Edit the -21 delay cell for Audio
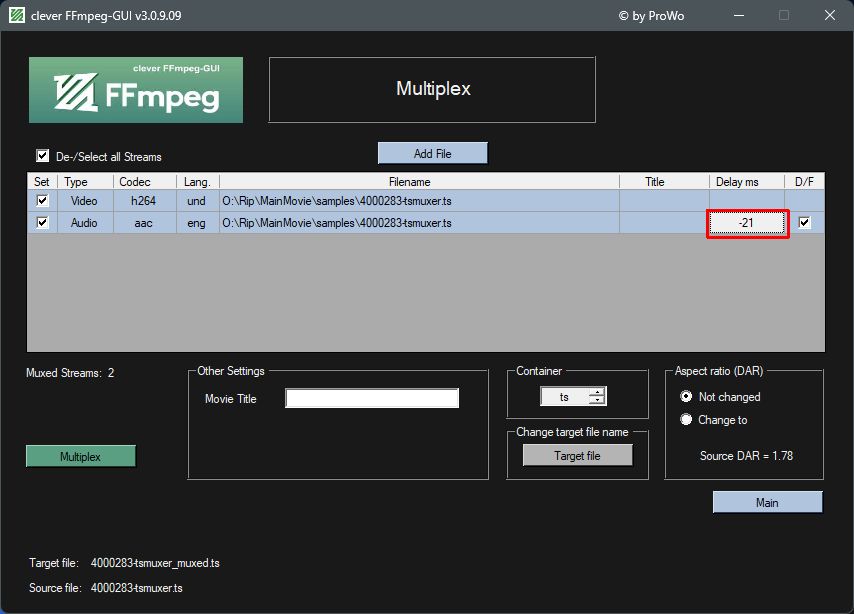The width and height of the screenshot is (854, 614). 747,223
